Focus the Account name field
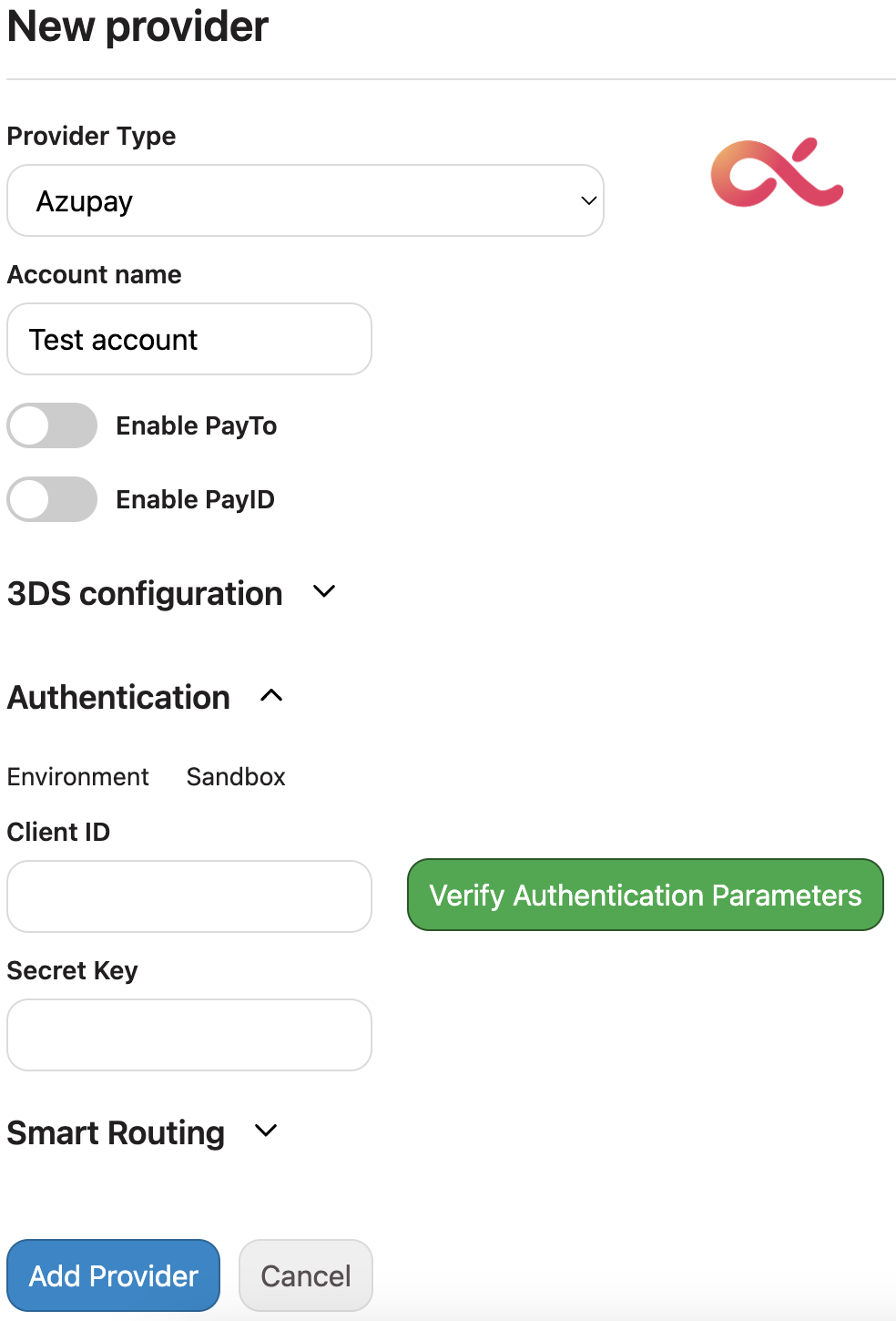896x1321 pixels. pyautogui.click(x=189, y=339)
